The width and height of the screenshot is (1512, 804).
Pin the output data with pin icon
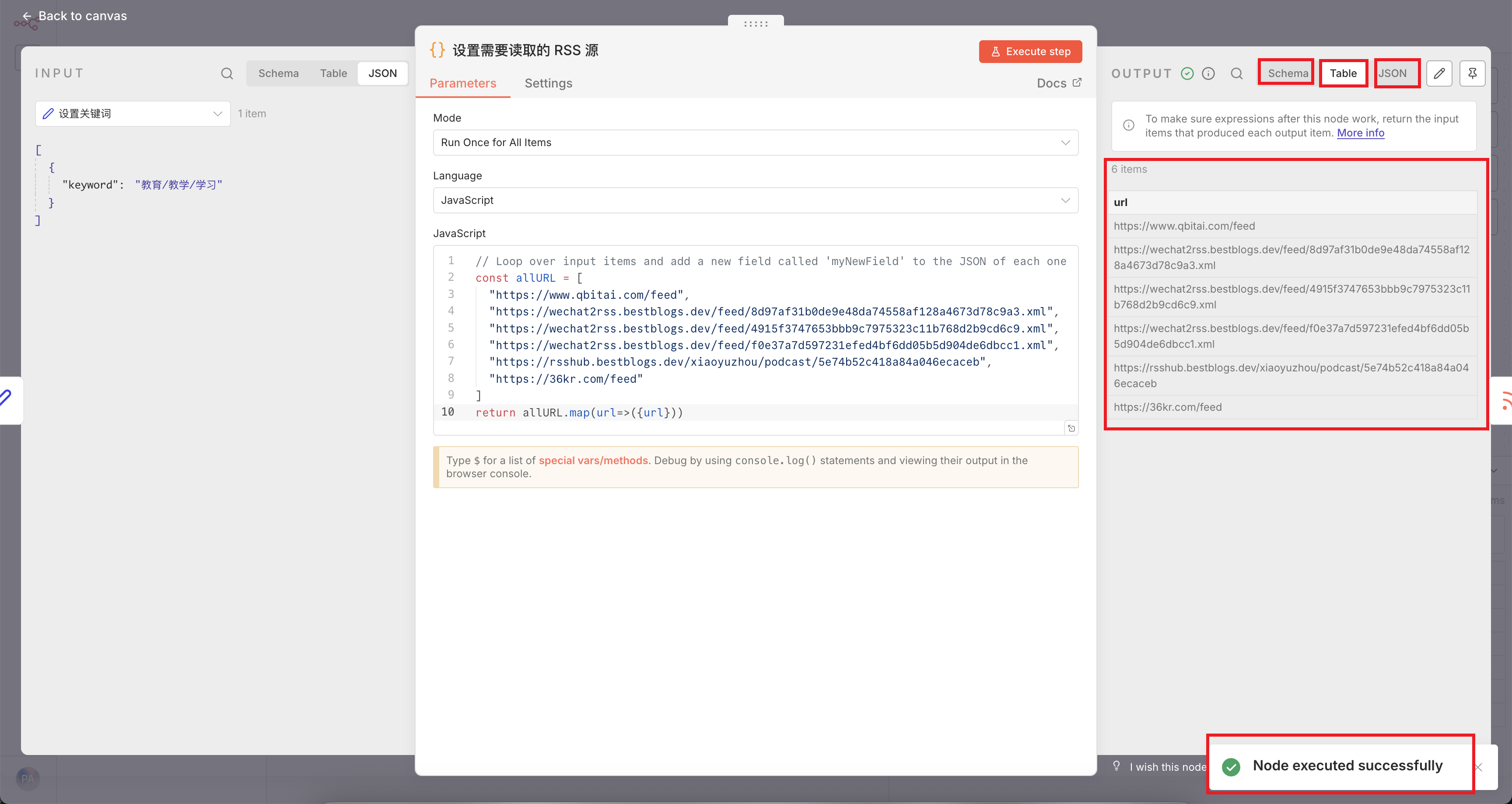click(x=1472, y=73)
